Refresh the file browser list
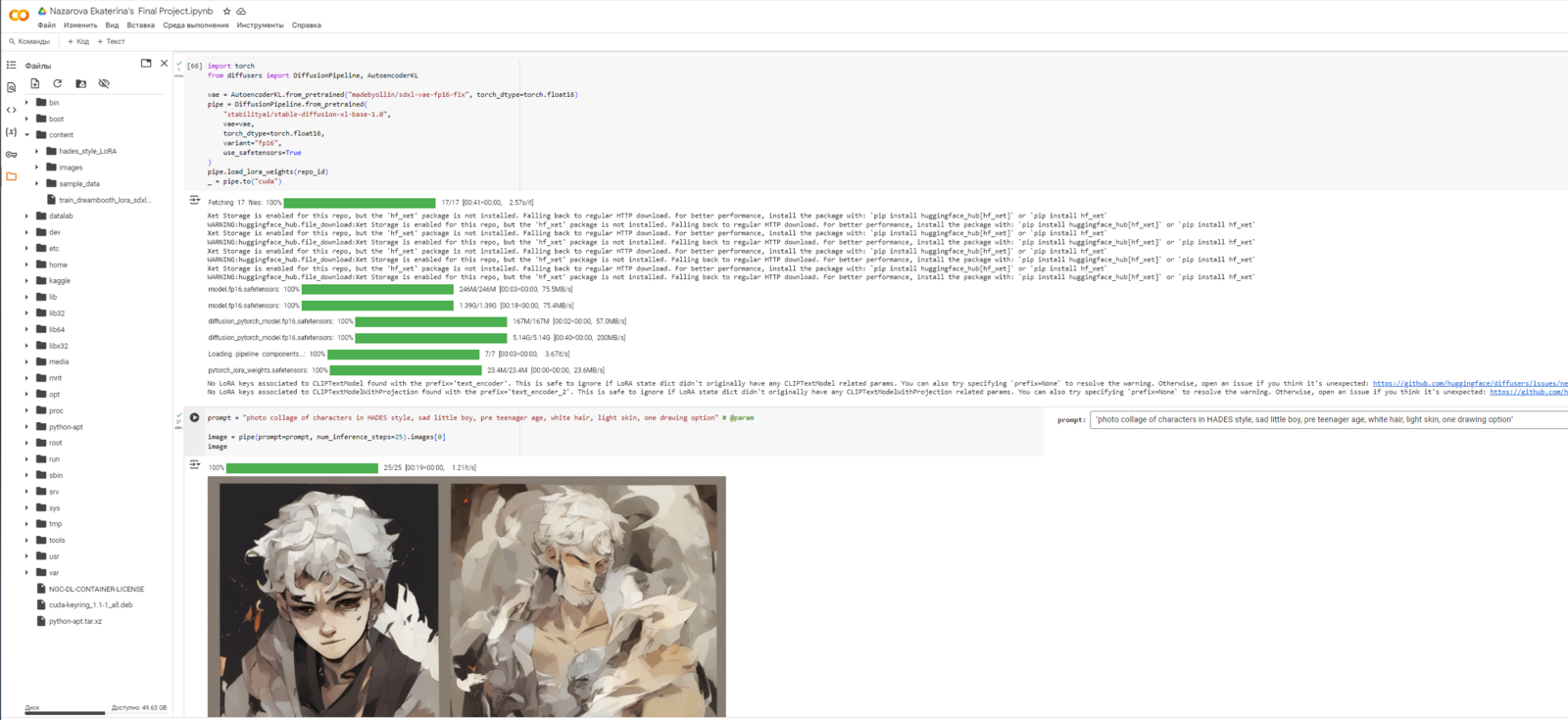Viewport: 1568px width, 720px height. [58, 83]
